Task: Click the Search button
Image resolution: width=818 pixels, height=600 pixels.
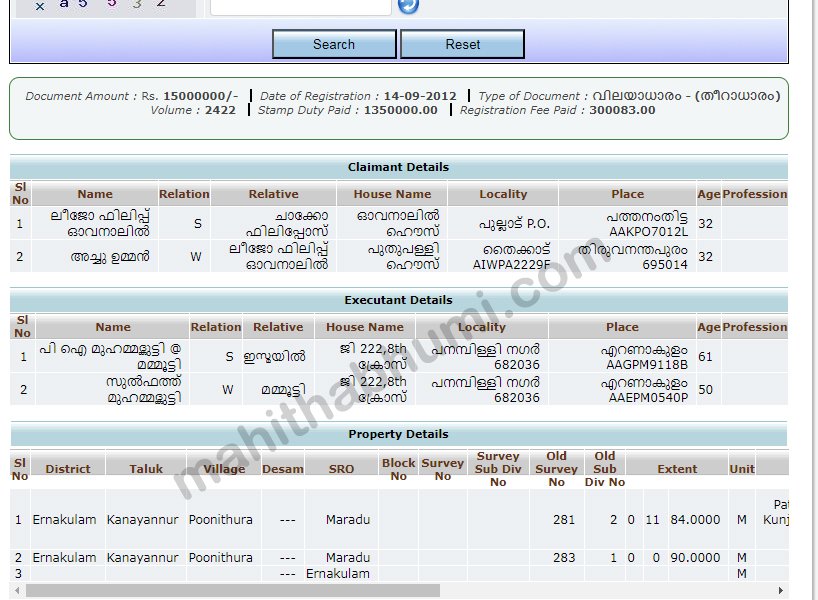Action: point(334,45)
